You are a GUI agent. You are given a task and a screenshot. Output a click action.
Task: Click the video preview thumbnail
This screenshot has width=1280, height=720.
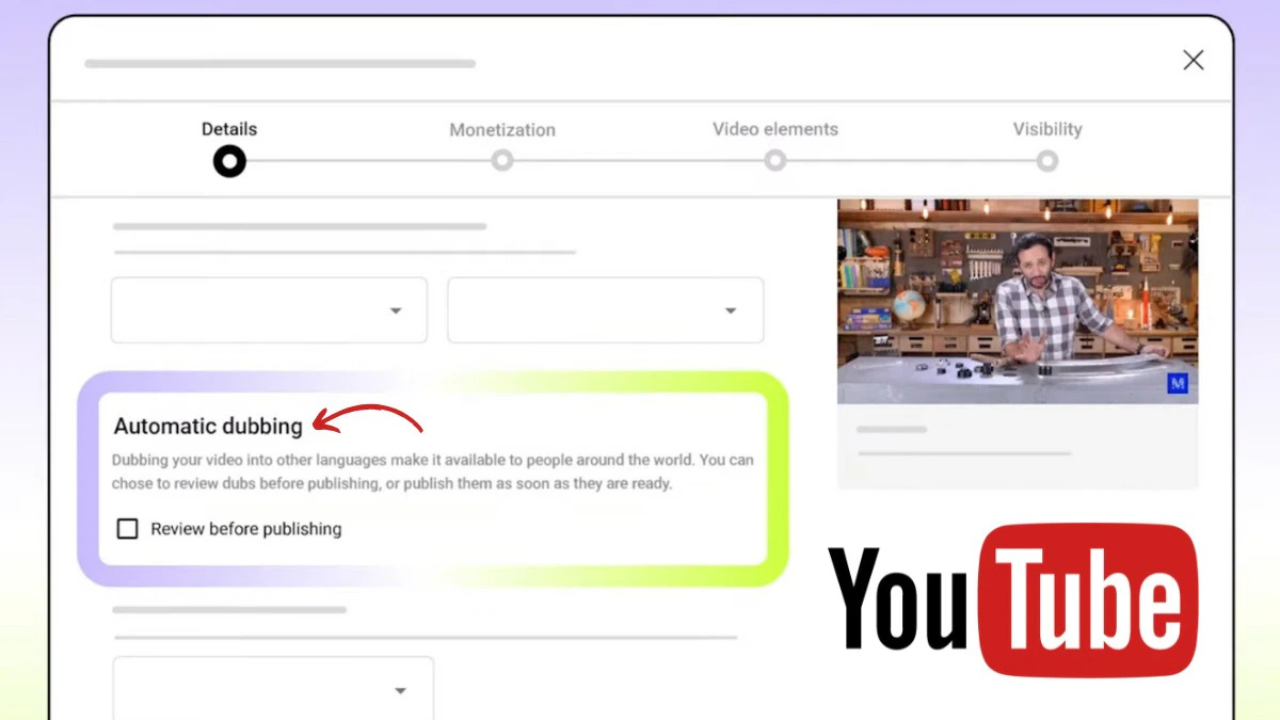(1017, 300)
